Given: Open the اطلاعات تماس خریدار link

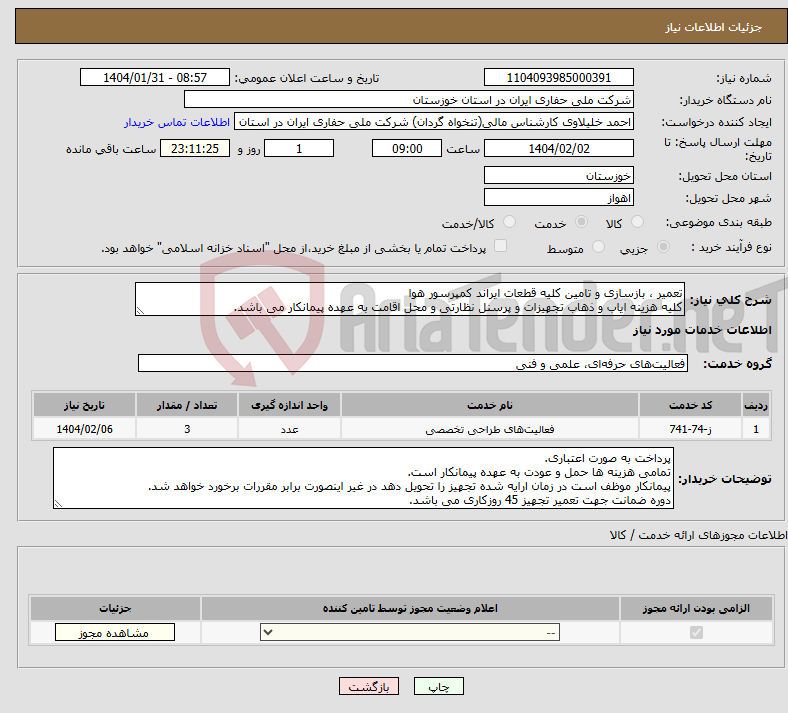Looking at the screenshot, I should (177, 122).
